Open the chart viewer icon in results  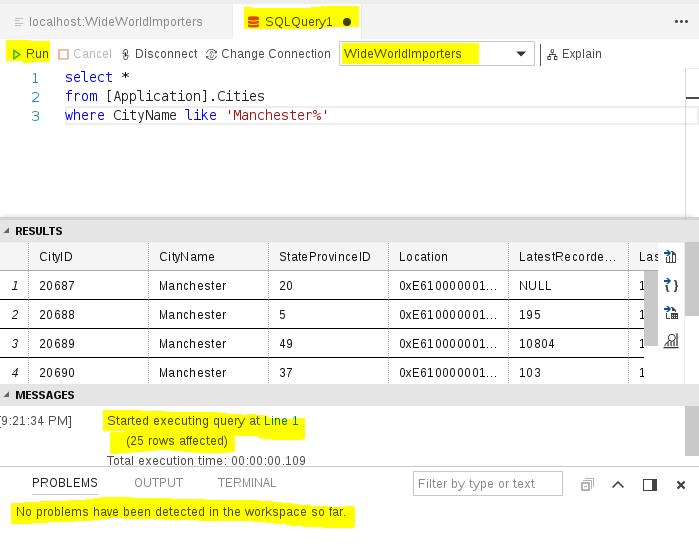(x=671, y=341)
